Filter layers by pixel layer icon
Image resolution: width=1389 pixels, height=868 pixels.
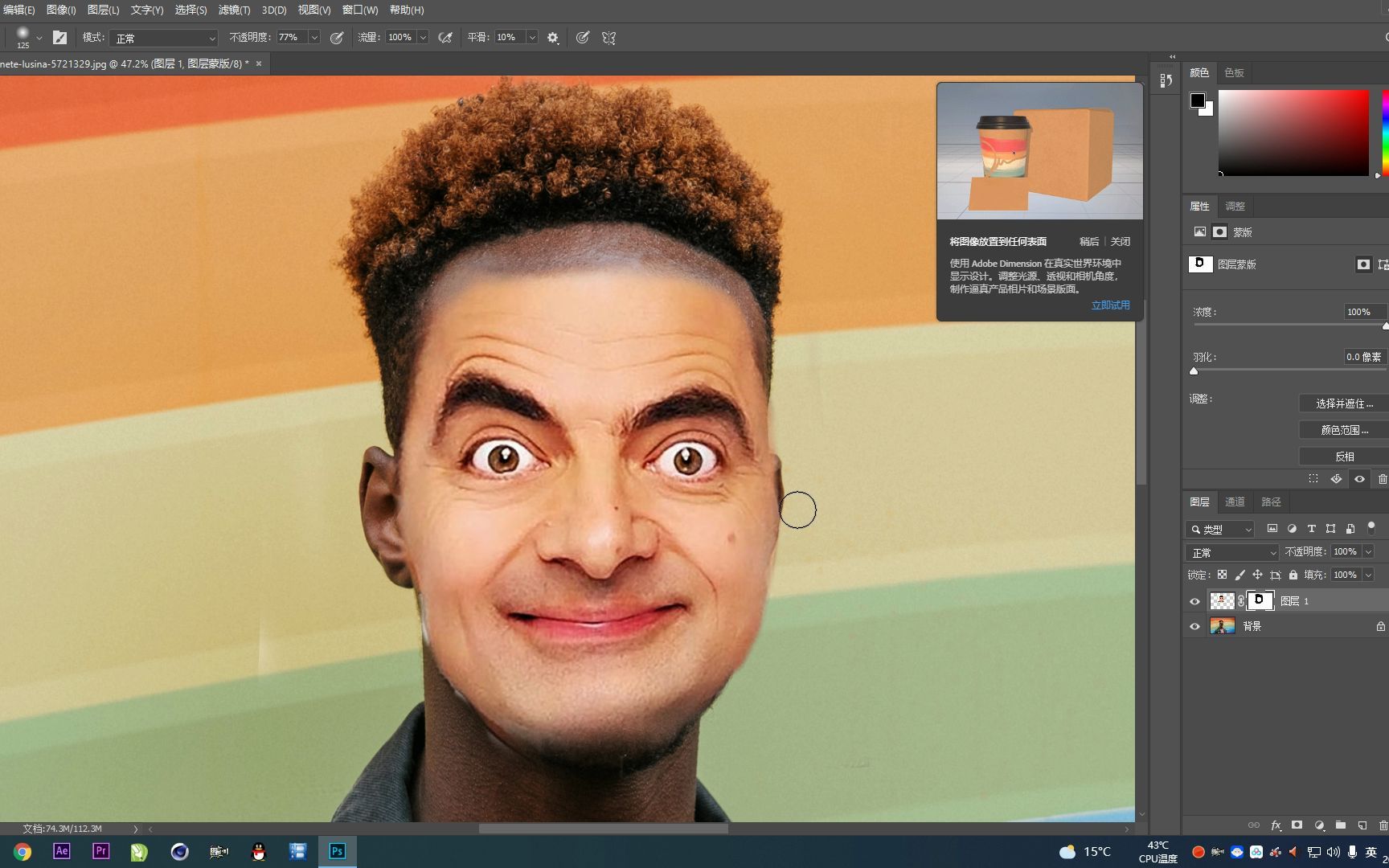(1272, 529)
